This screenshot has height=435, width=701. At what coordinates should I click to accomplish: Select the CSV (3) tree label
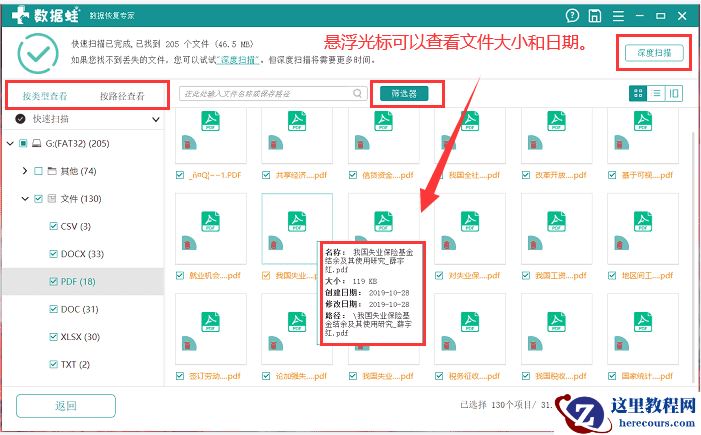pyautogui.click(x=76, y=226)
